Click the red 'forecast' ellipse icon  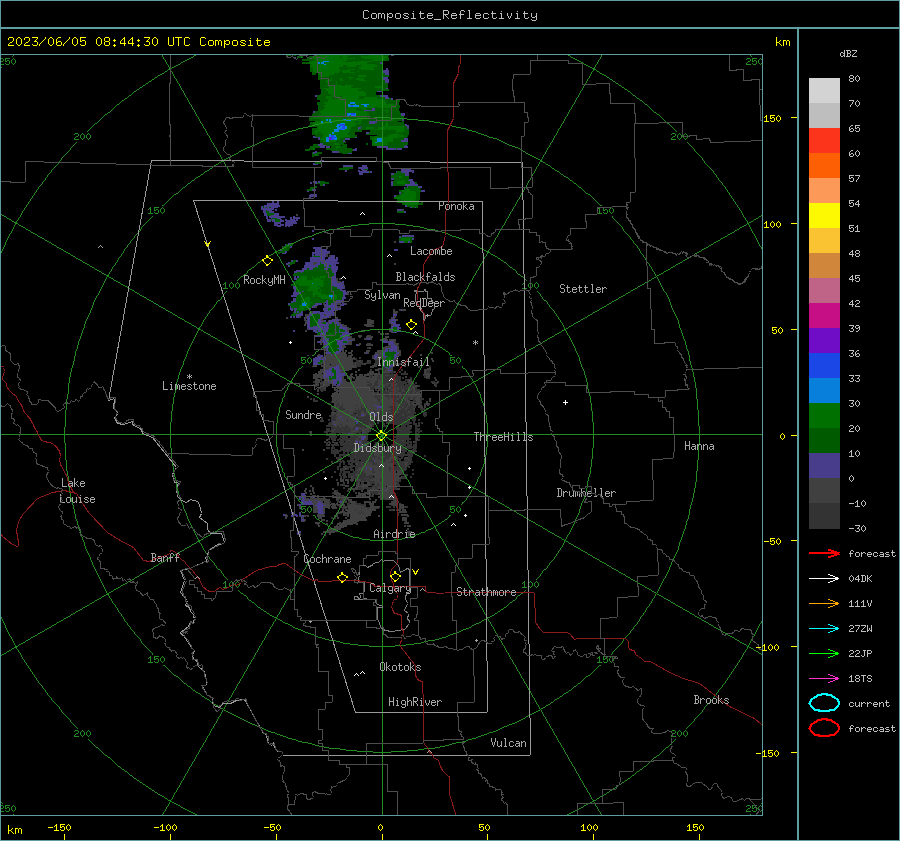coord(824,728)
